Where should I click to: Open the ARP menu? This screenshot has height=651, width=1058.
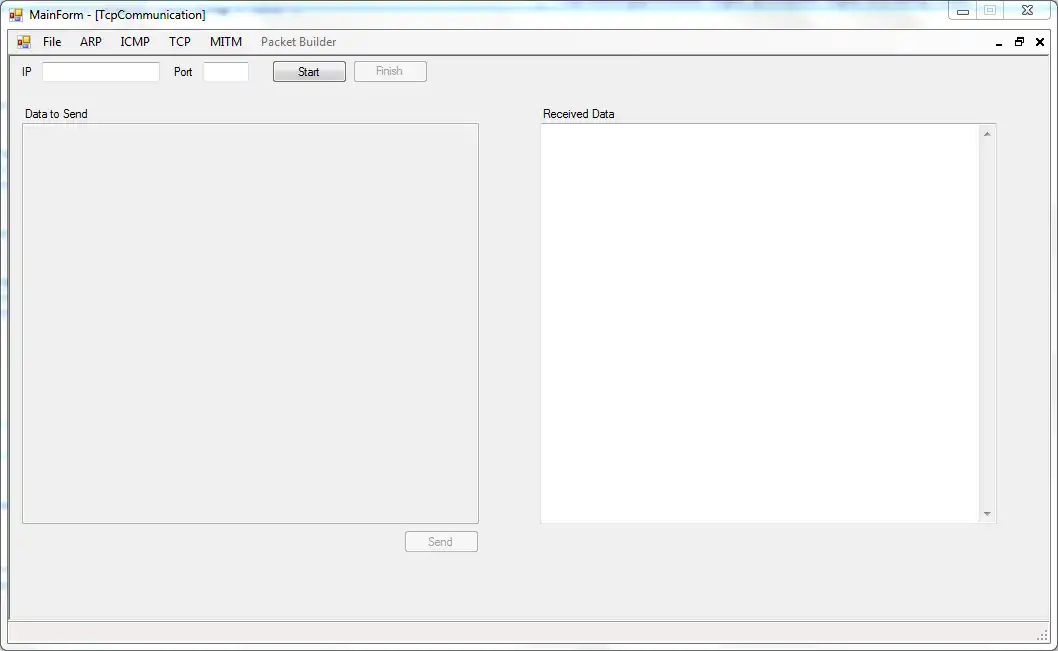coord(90,42)
